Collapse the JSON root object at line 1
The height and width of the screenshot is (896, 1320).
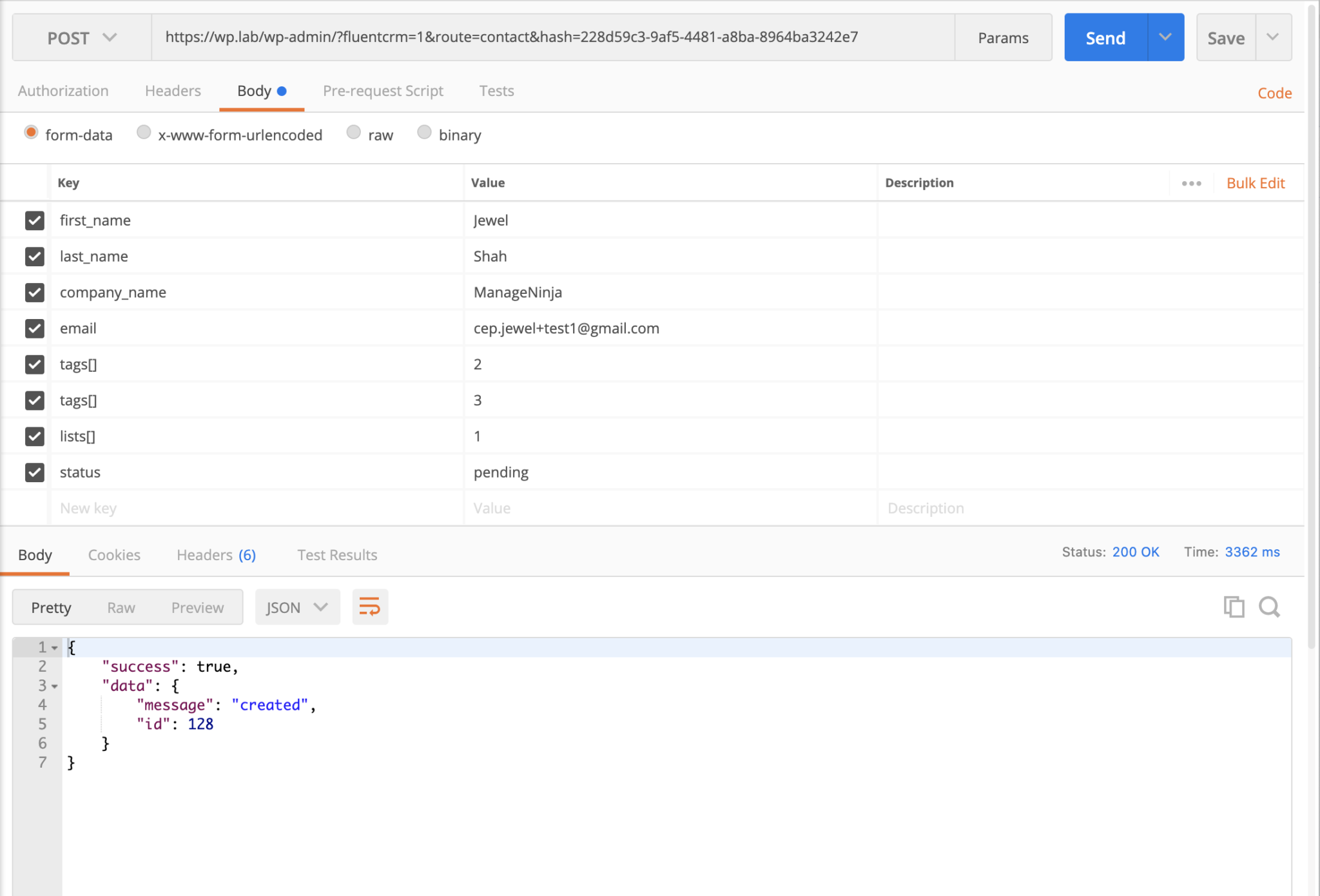(x=55, y=647)
